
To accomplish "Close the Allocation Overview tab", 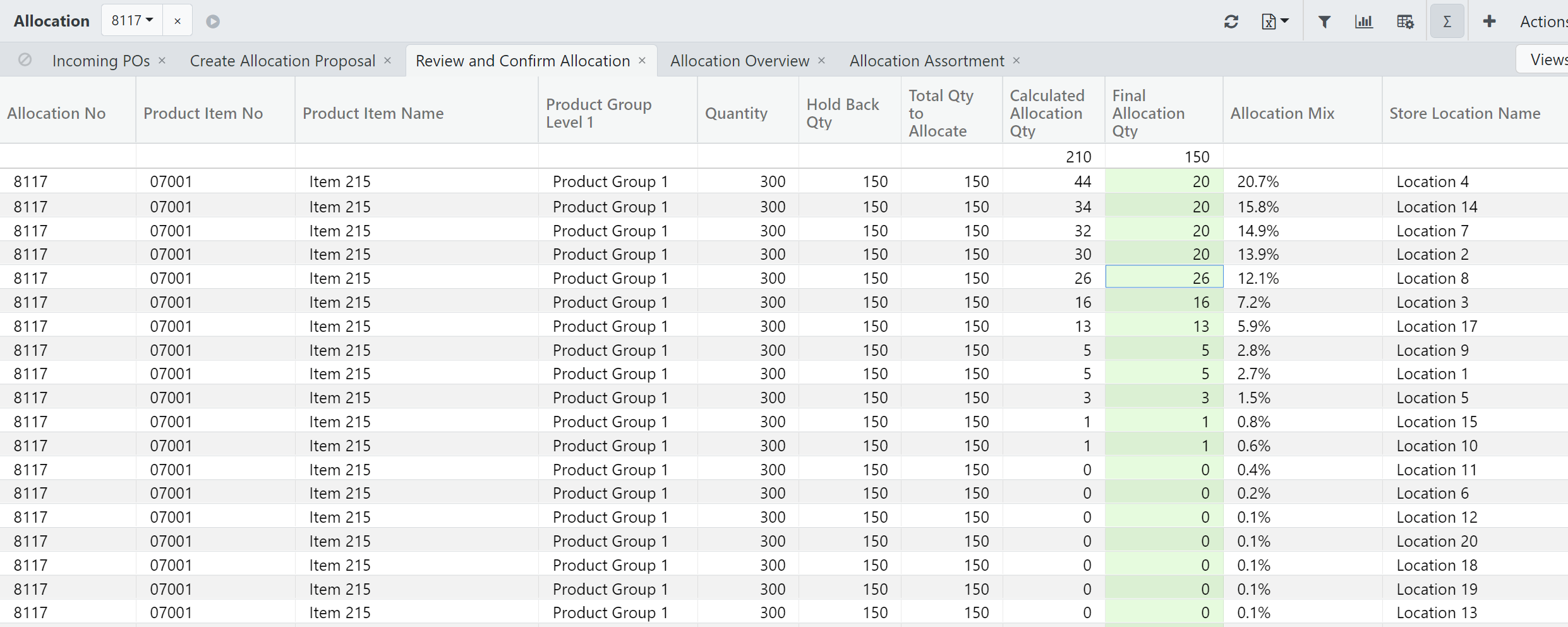I will click(821, 61).
